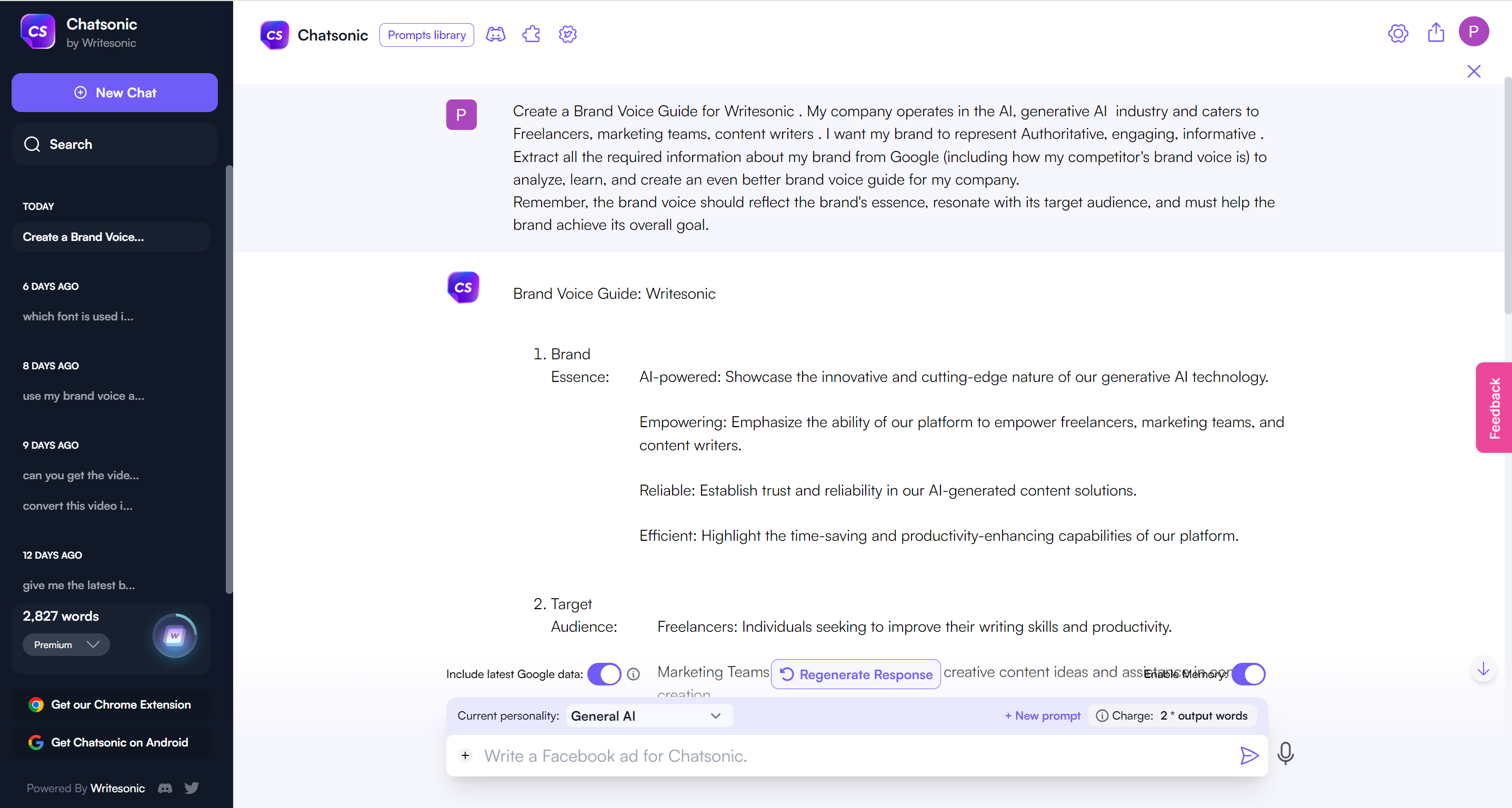Open Twitter via the bird icon at bottom
This screenshot has width=1512, height=808.
tap(192, 788)
